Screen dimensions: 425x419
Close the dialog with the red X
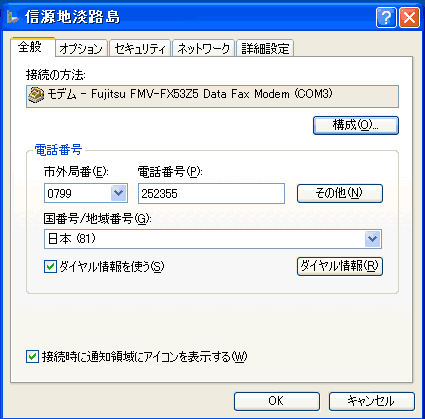click(x=409, y=17)
